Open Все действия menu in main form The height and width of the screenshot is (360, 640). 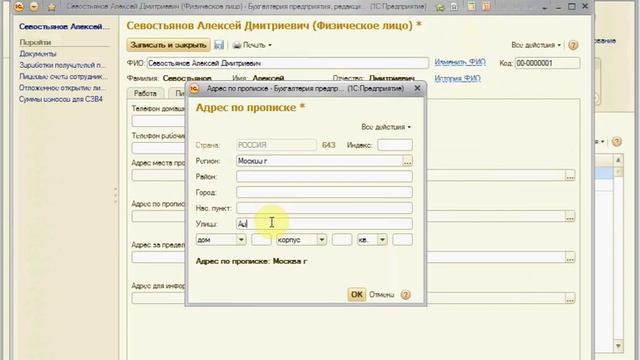(536, 45)
